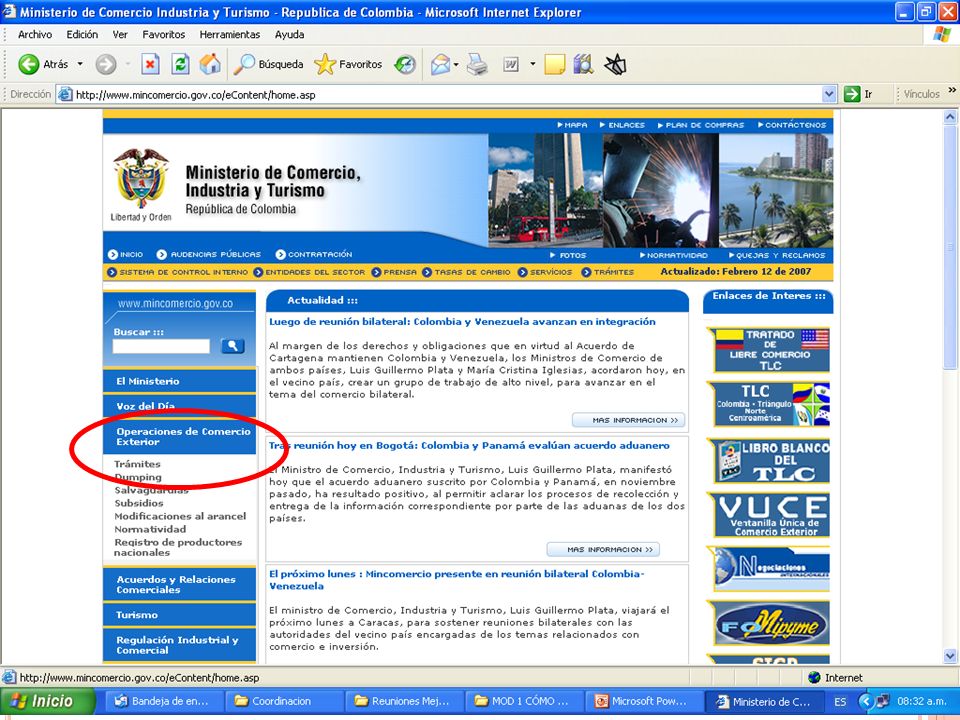
Task: Open Acuerdos y Relaciones Comerciales section
Action: click(179, 584)
